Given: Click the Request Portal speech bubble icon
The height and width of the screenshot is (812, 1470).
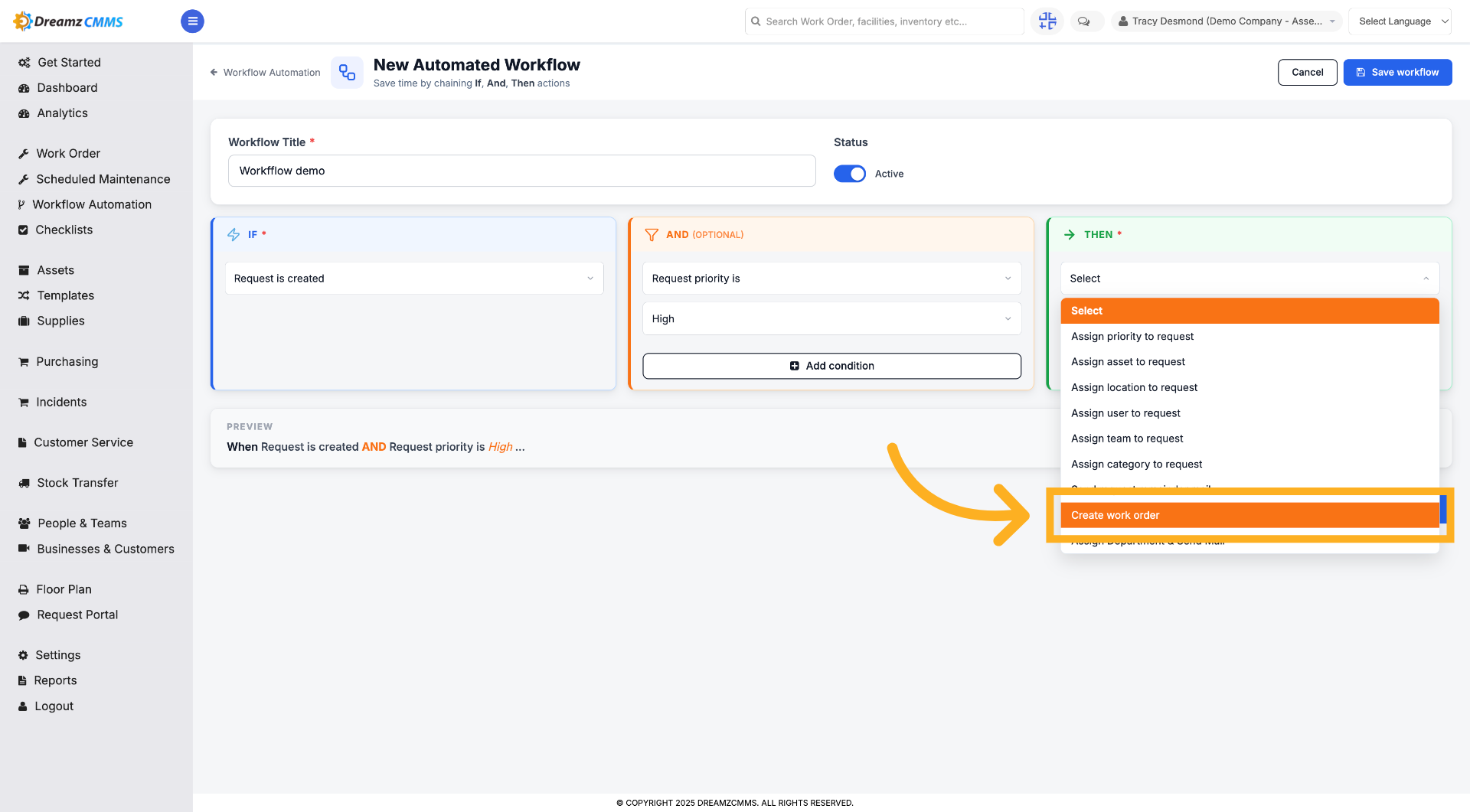Looking at the screenshot, I should point(24,615).
